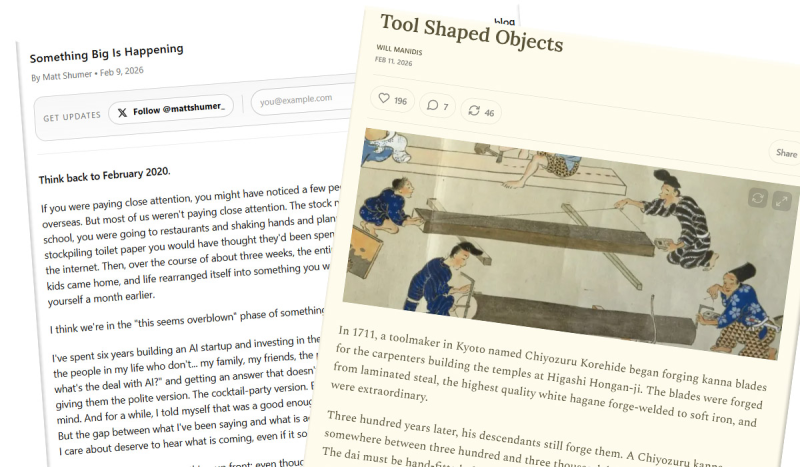This screenshot has width=800, height=467.
Task: Like the Tool Shaped Objects post with heart icon
Action: pos(392,99)
